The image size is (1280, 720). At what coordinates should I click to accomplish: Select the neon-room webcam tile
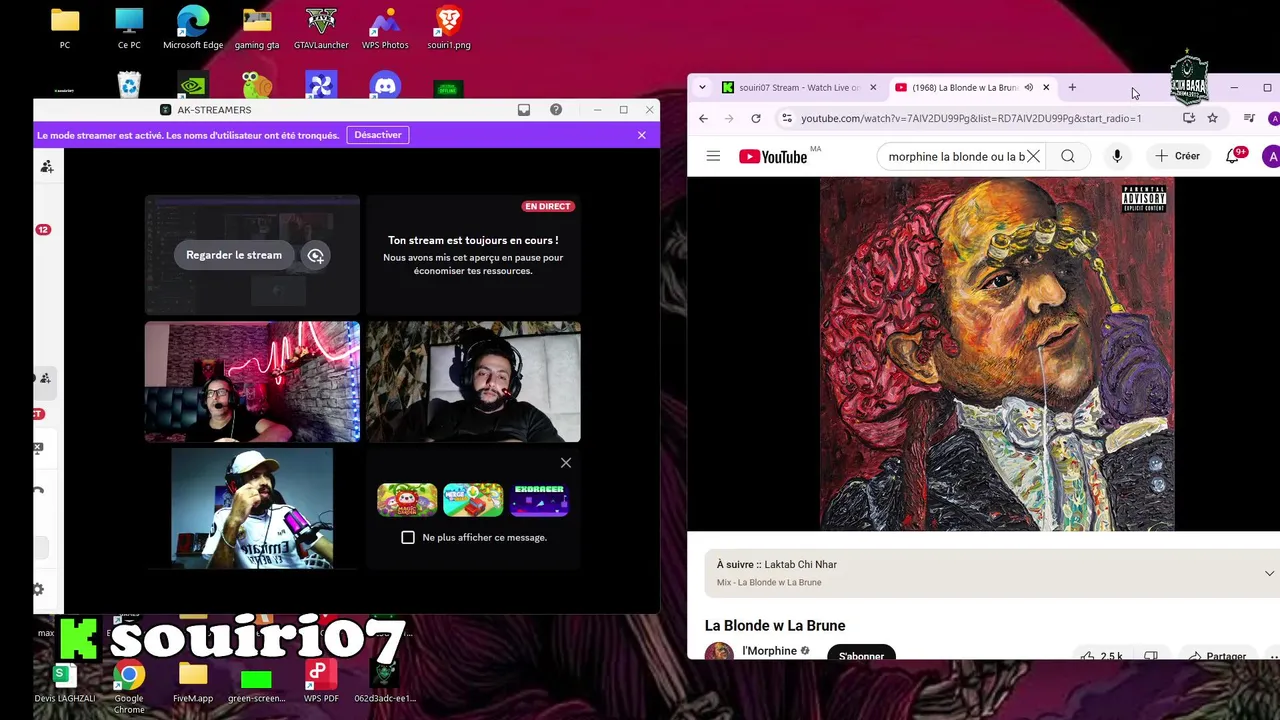252,381
